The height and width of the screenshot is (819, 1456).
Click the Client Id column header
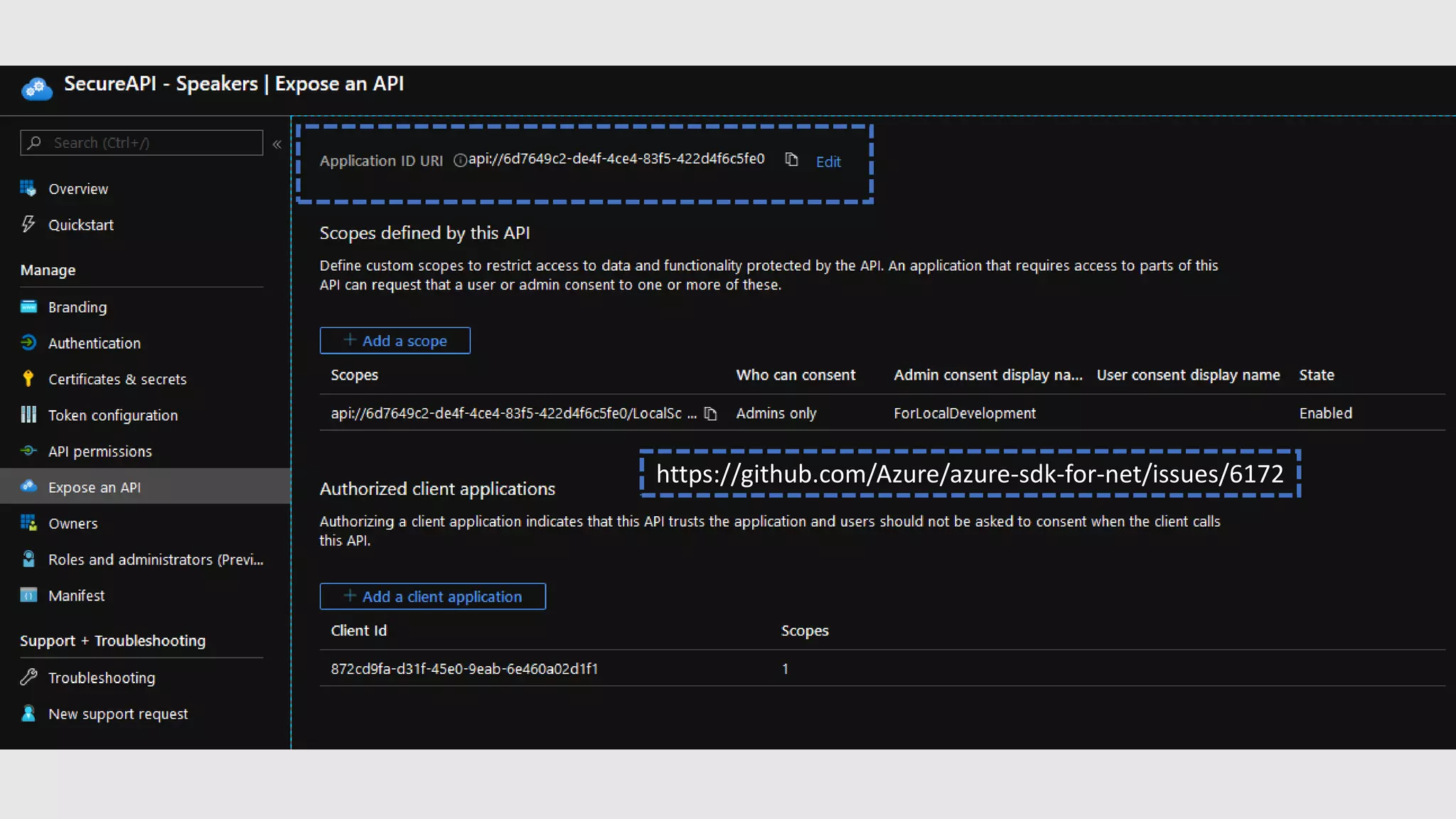point(359,631)
